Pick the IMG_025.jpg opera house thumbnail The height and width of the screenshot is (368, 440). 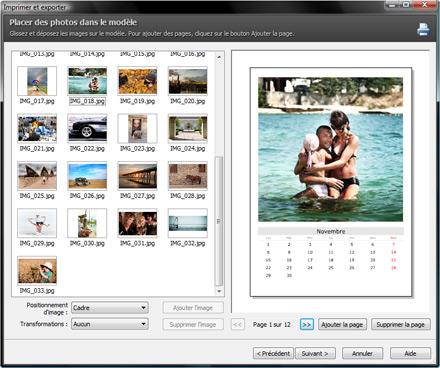tap(37, 176)
